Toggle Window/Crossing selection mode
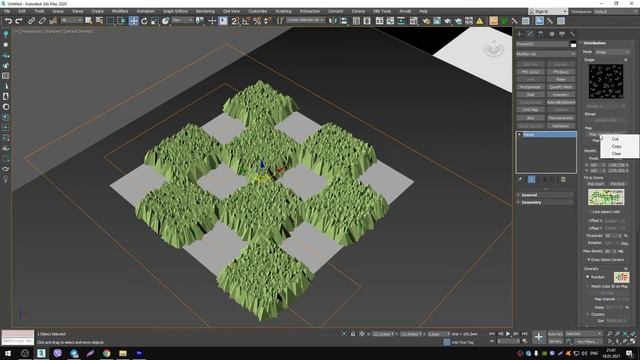This screenshot has height=360, width=640. 122,20
